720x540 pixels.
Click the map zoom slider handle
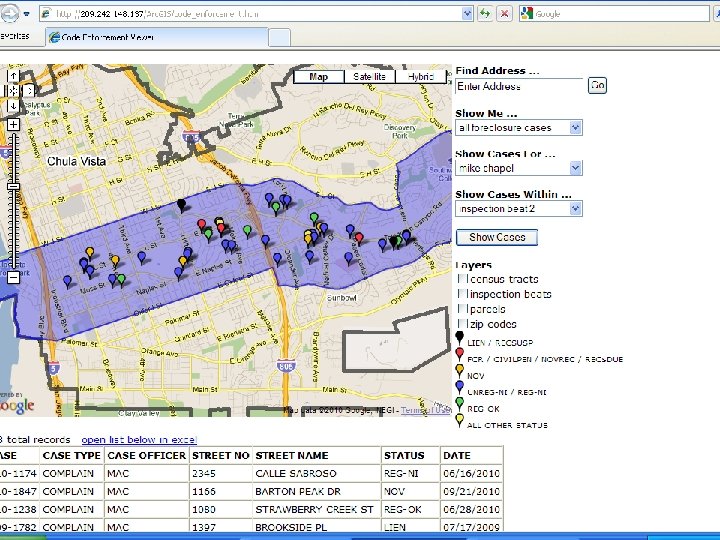[x=13, y=186]
